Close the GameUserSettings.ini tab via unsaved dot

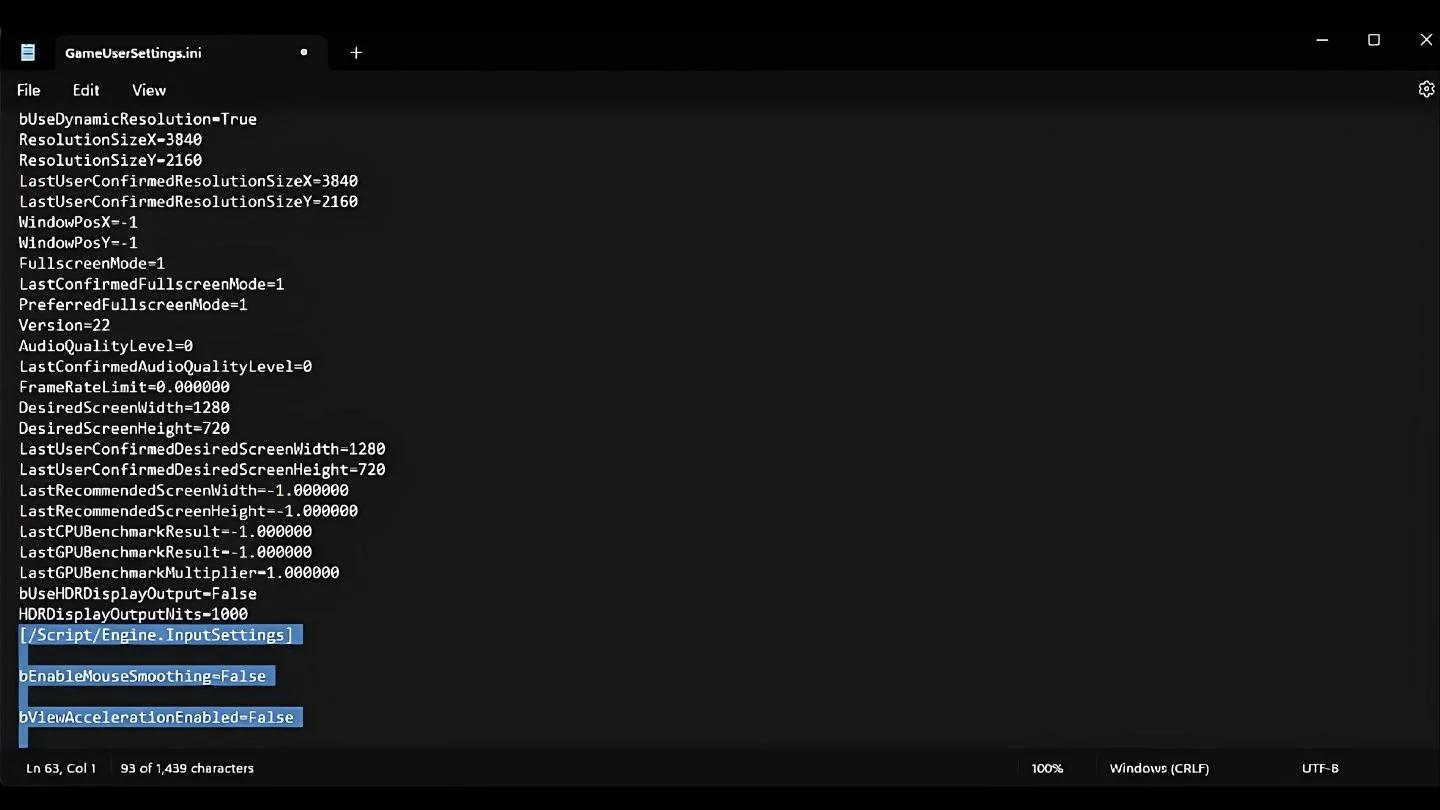[x=304, y=52]
